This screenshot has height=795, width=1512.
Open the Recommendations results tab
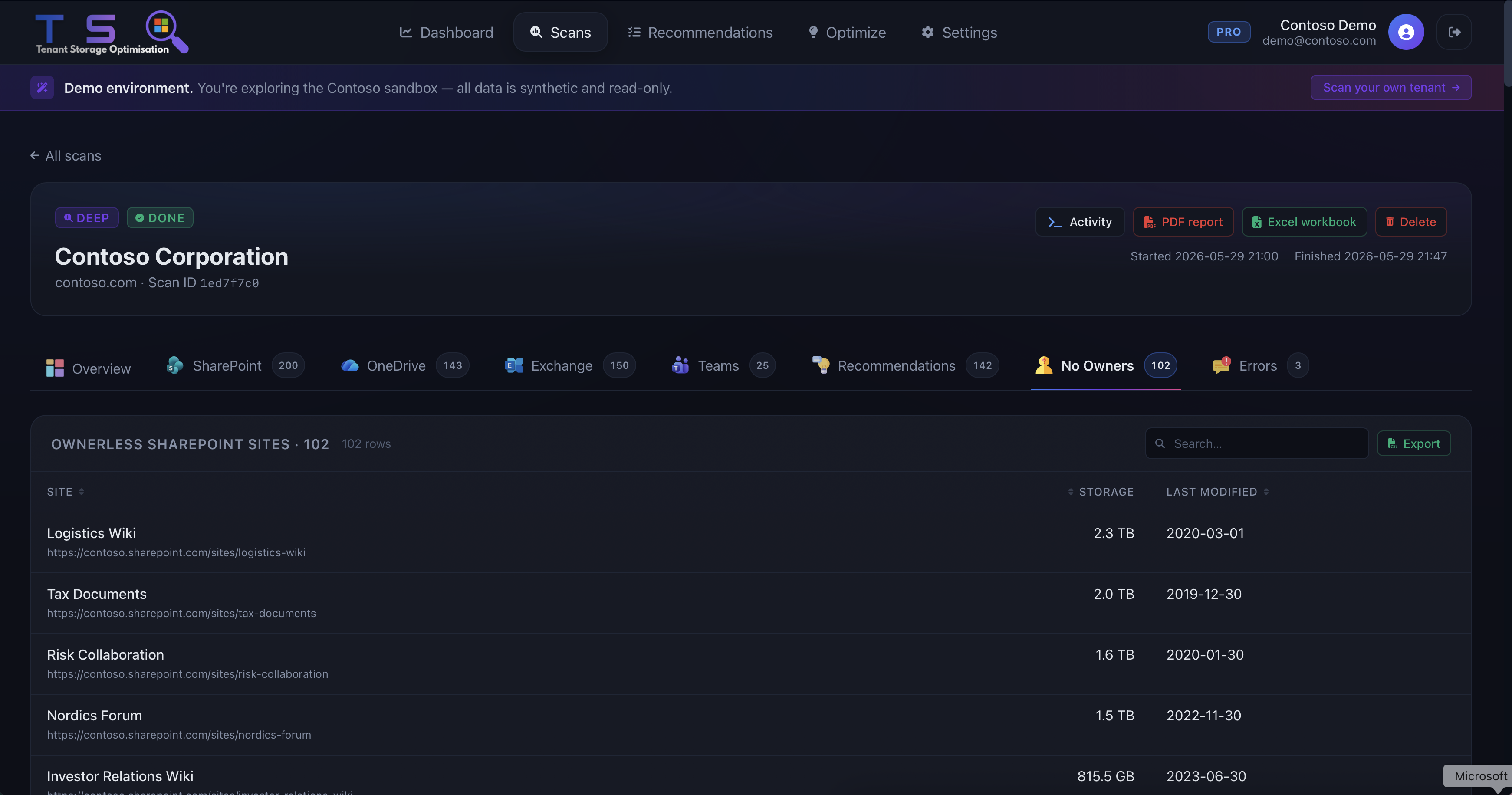coord(906,365)
